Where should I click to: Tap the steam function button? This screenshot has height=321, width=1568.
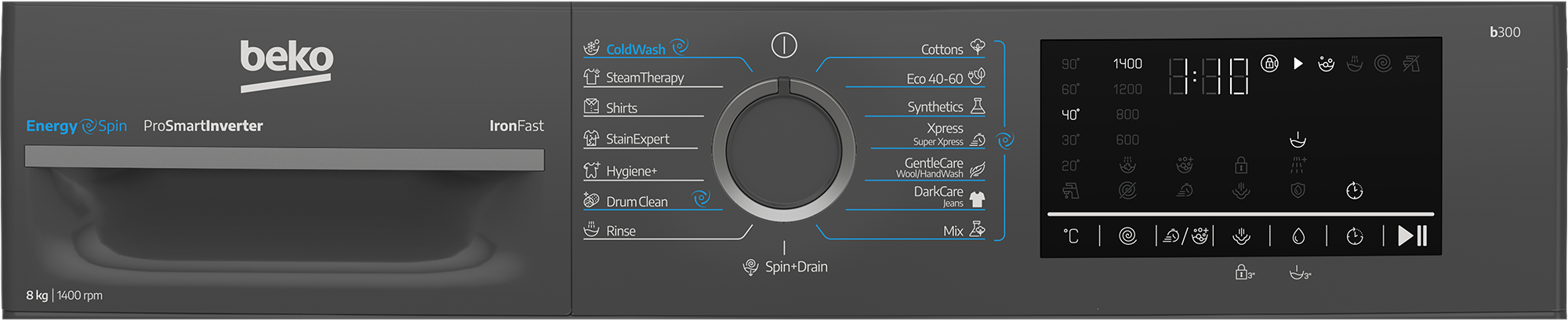click(x=1241, y=235)
